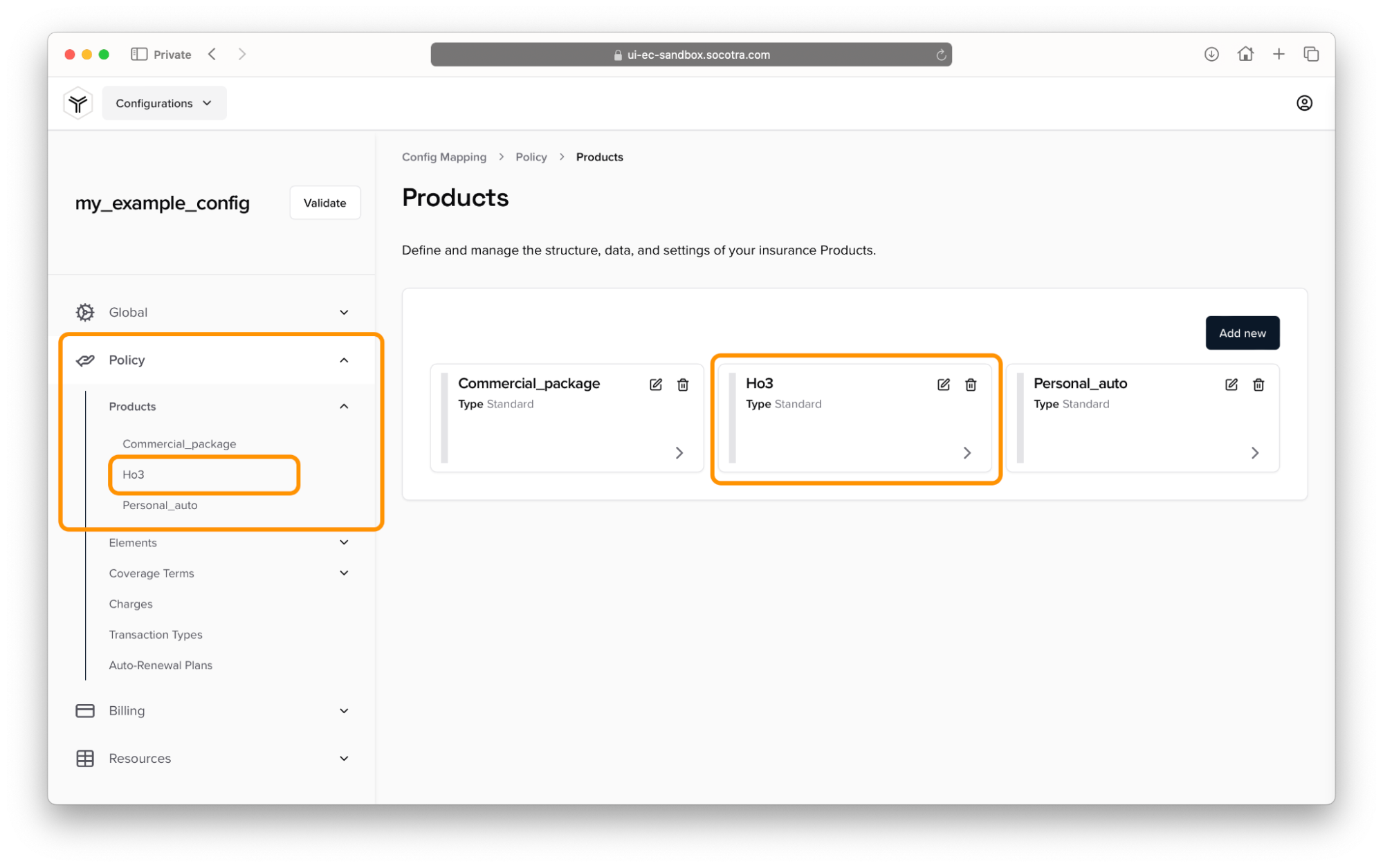This screenshot has height=868, width=1383.
Task: Collapse the Policy section
Action: (x=344, y=360)
